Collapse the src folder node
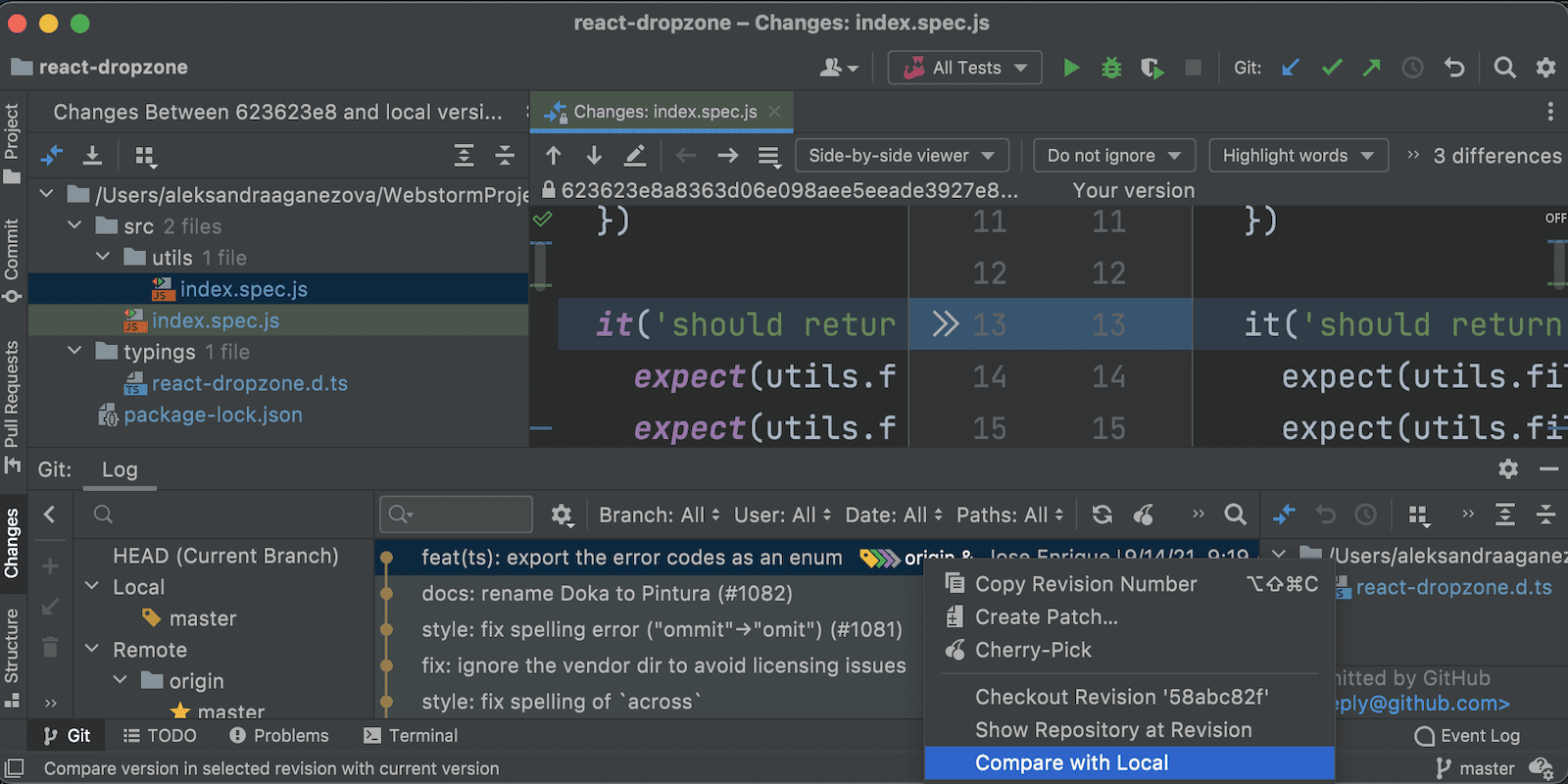 pyautogui.click(x=74, y=225)
